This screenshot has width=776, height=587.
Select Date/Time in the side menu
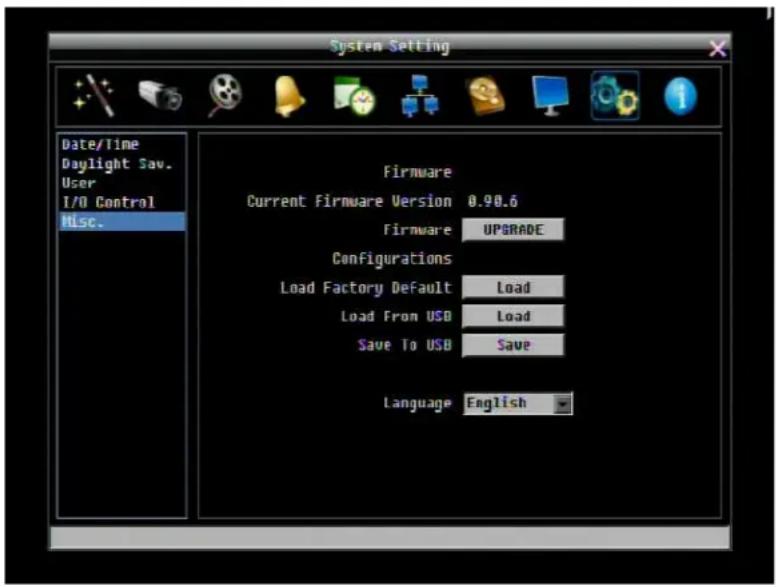click(x=122, y=144)
